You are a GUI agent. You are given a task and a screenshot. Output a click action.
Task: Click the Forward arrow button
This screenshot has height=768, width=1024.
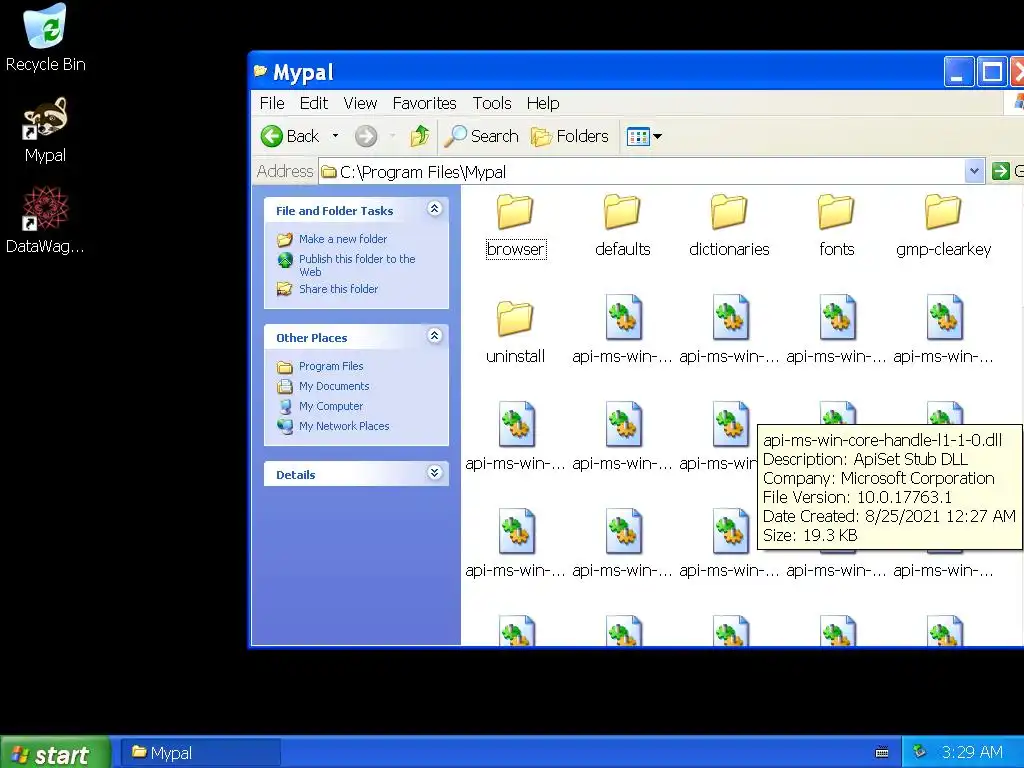point(366,136)
